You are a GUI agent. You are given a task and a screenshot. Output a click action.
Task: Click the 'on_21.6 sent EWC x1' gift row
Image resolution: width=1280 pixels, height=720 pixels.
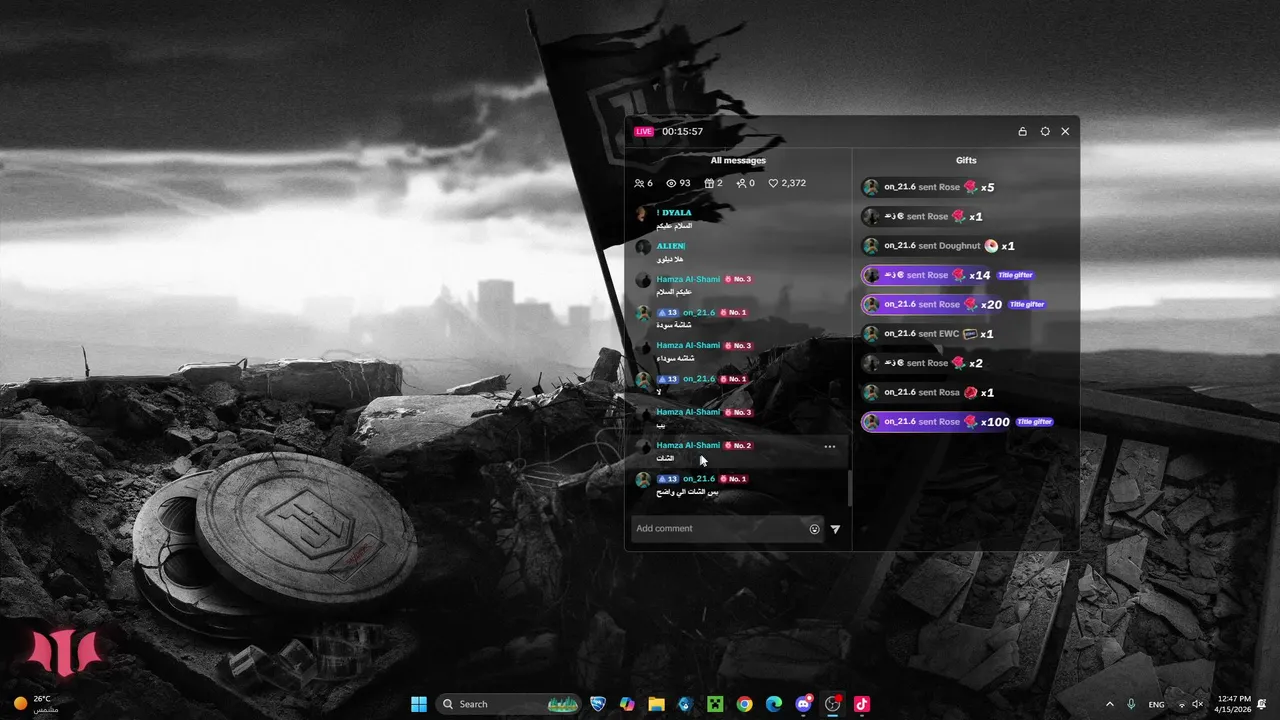929,334
